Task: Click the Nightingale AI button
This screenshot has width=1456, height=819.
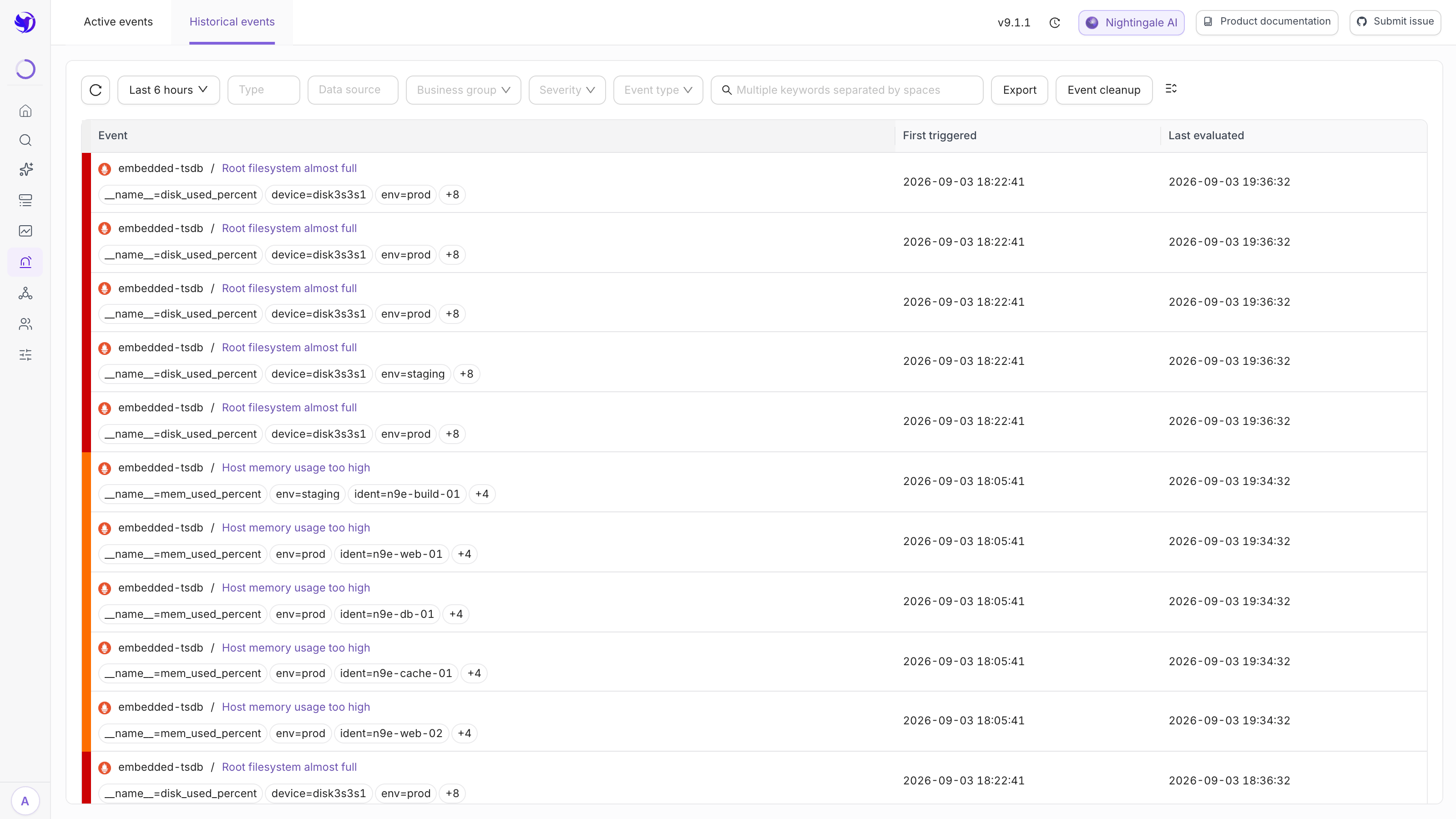Action: [x=1131, y=23]
